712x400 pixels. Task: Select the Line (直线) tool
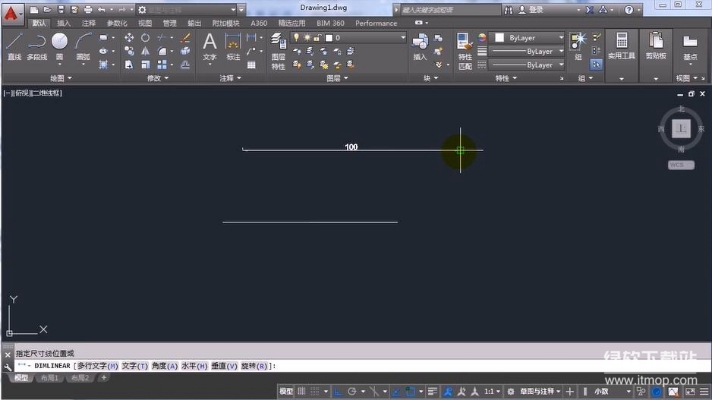pos(14,46)
